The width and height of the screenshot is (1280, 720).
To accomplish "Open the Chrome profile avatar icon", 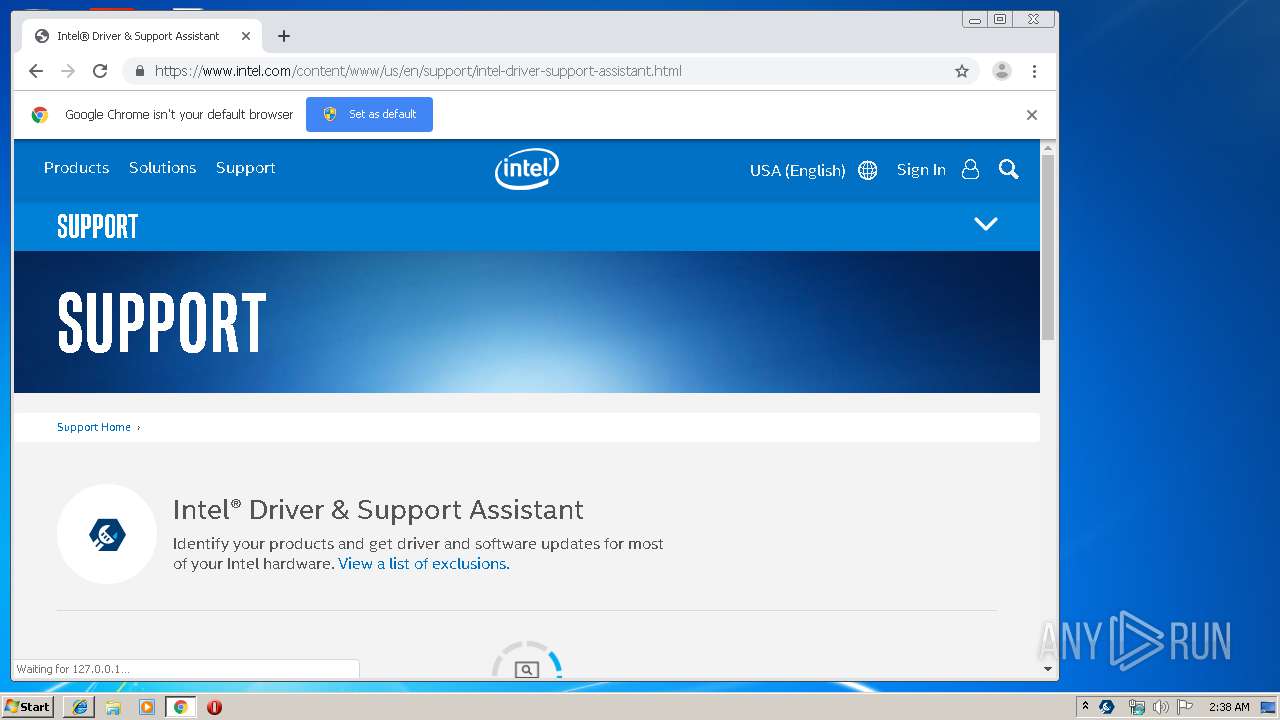I will click(x=1001, y=71).
